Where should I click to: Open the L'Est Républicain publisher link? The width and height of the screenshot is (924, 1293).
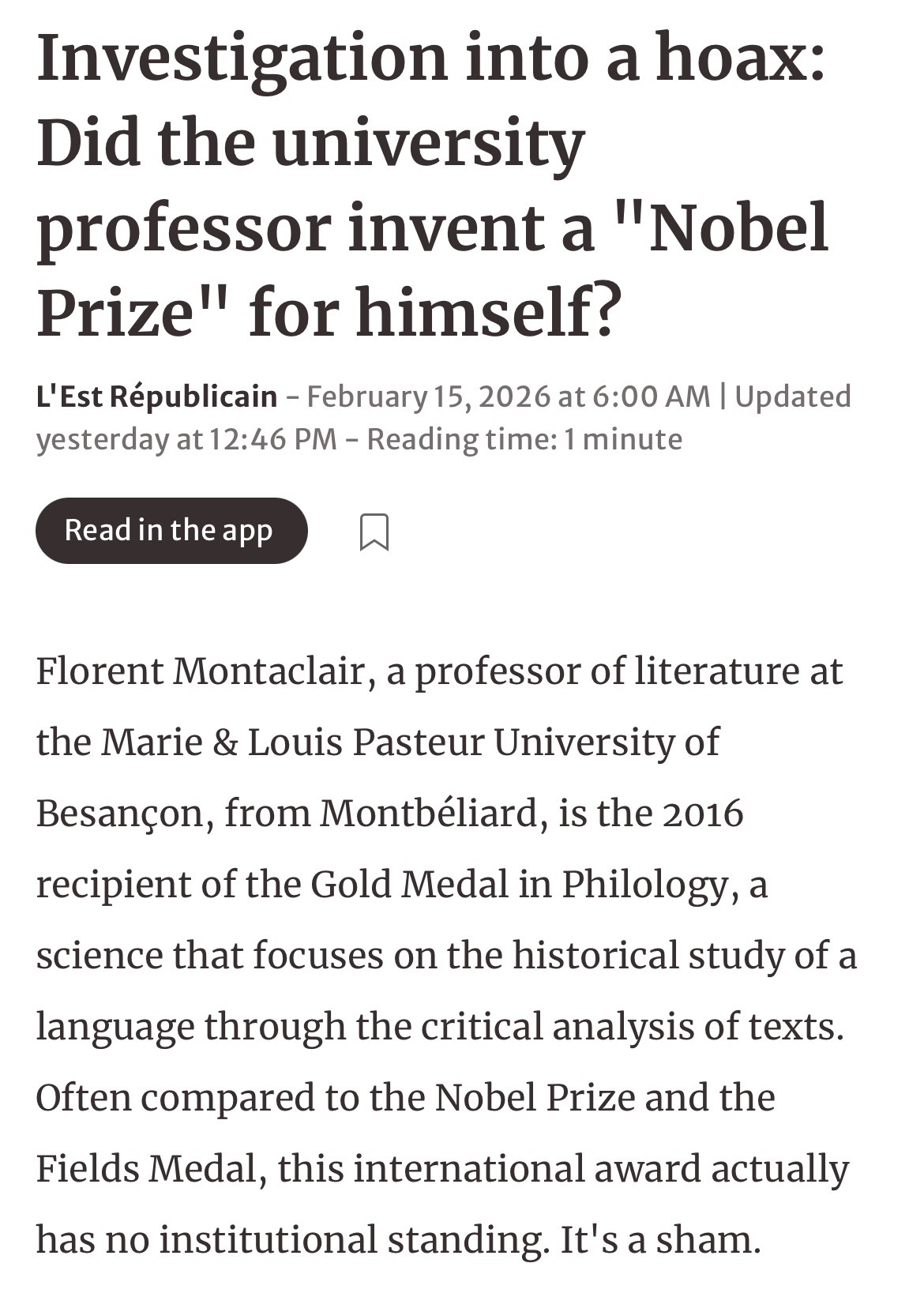pyautogui.click(x=156, y=397)
